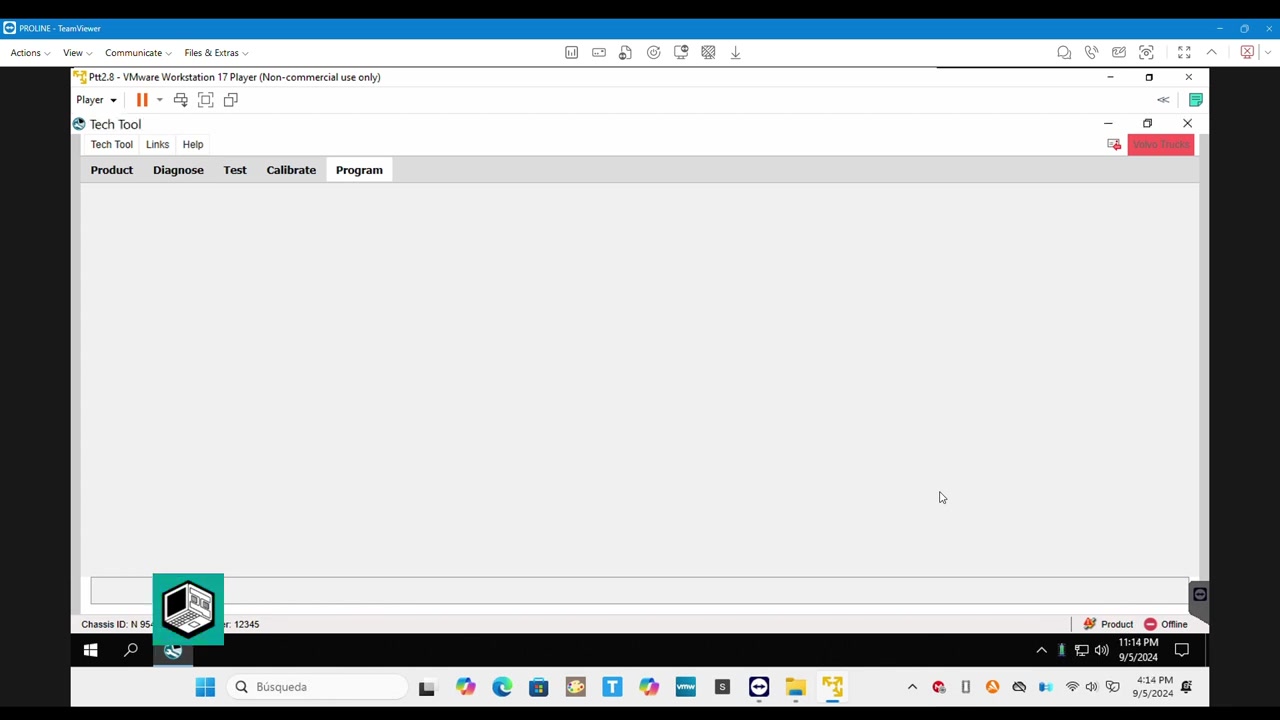Click the Product status bar indicator
1280x720 pixels.
1108,624
